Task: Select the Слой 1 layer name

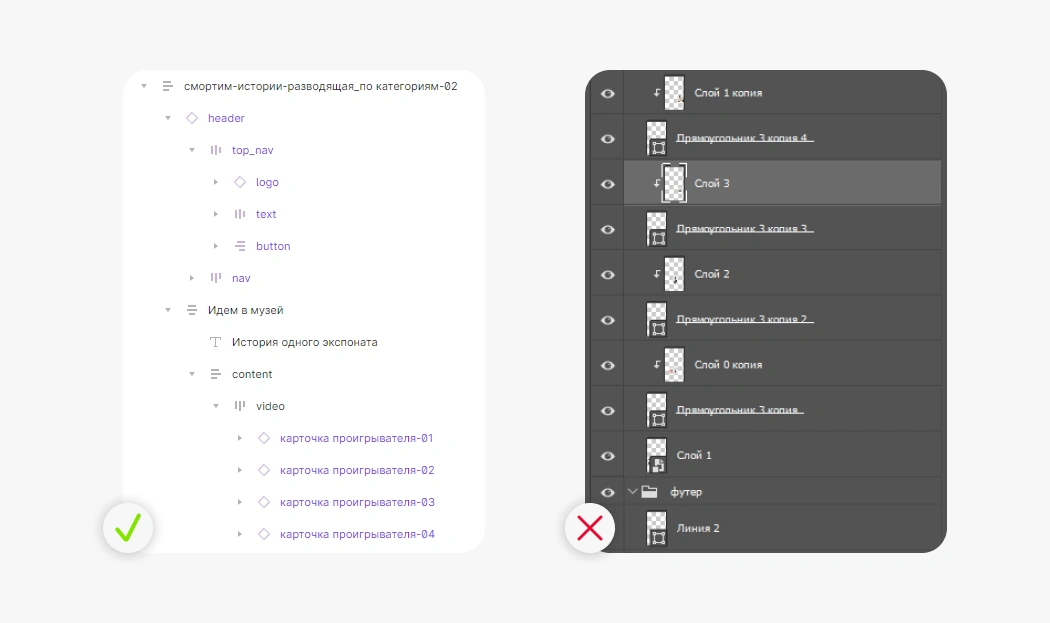Action: tap(694, 456)
